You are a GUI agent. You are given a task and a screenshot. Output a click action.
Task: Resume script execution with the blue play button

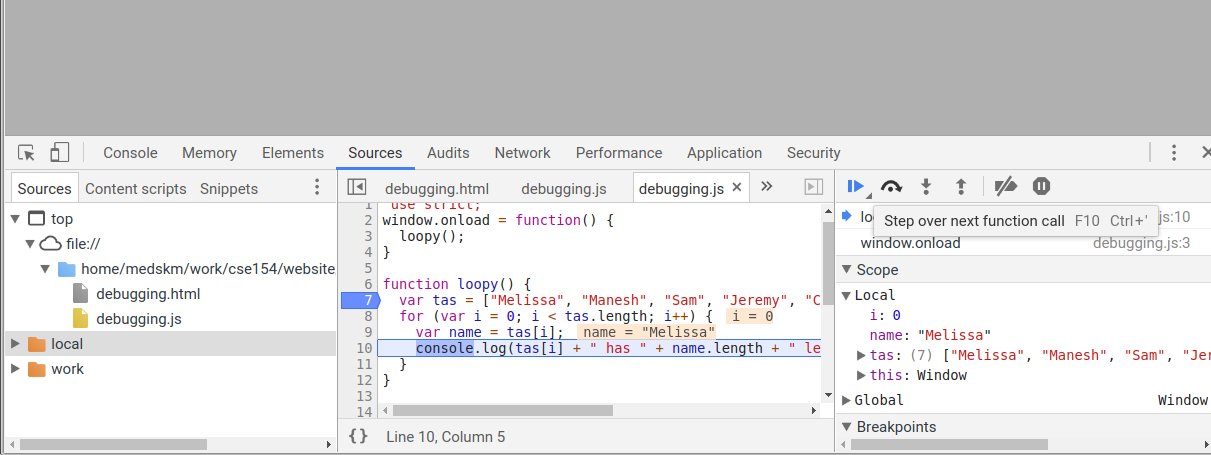[x=855, y=186]
